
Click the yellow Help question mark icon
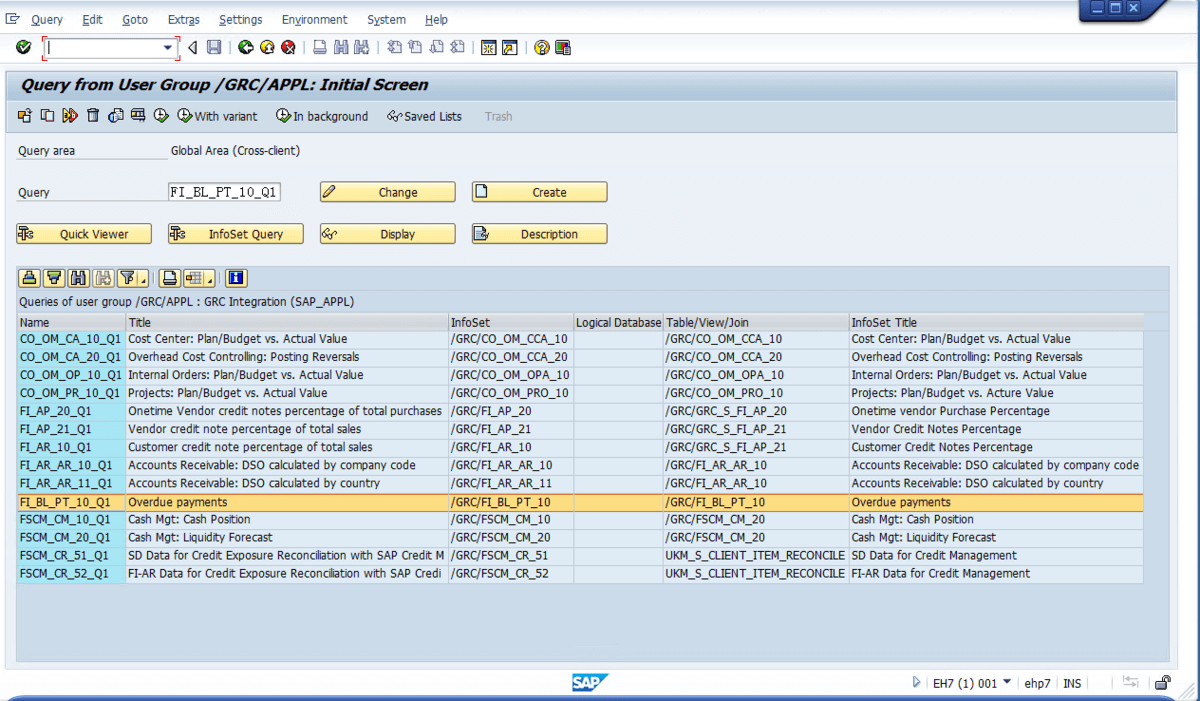[542, 47]
